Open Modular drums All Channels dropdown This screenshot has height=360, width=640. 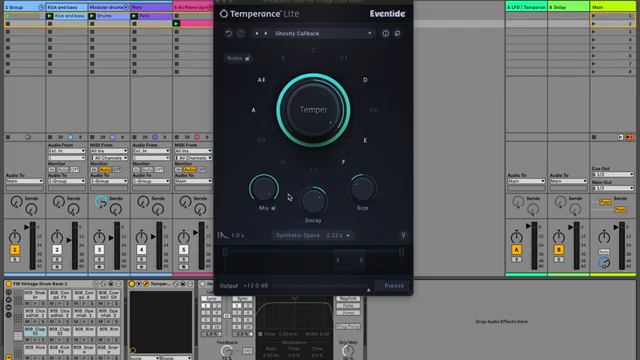click(x=109, y=158)
